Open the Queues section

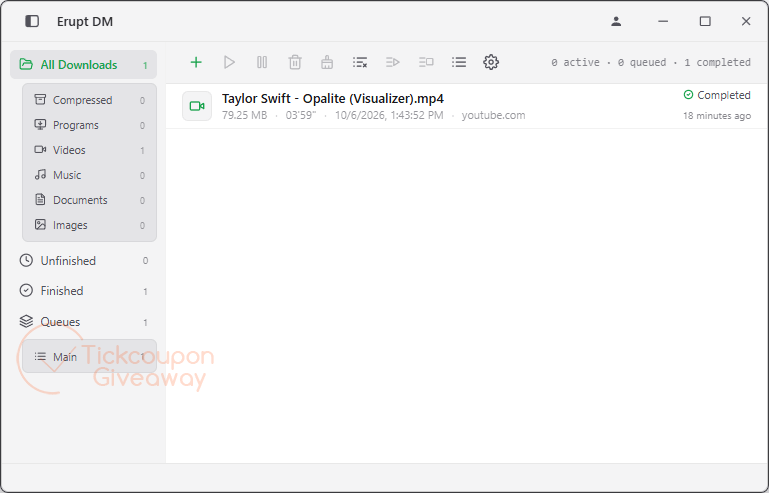(83, 322)
